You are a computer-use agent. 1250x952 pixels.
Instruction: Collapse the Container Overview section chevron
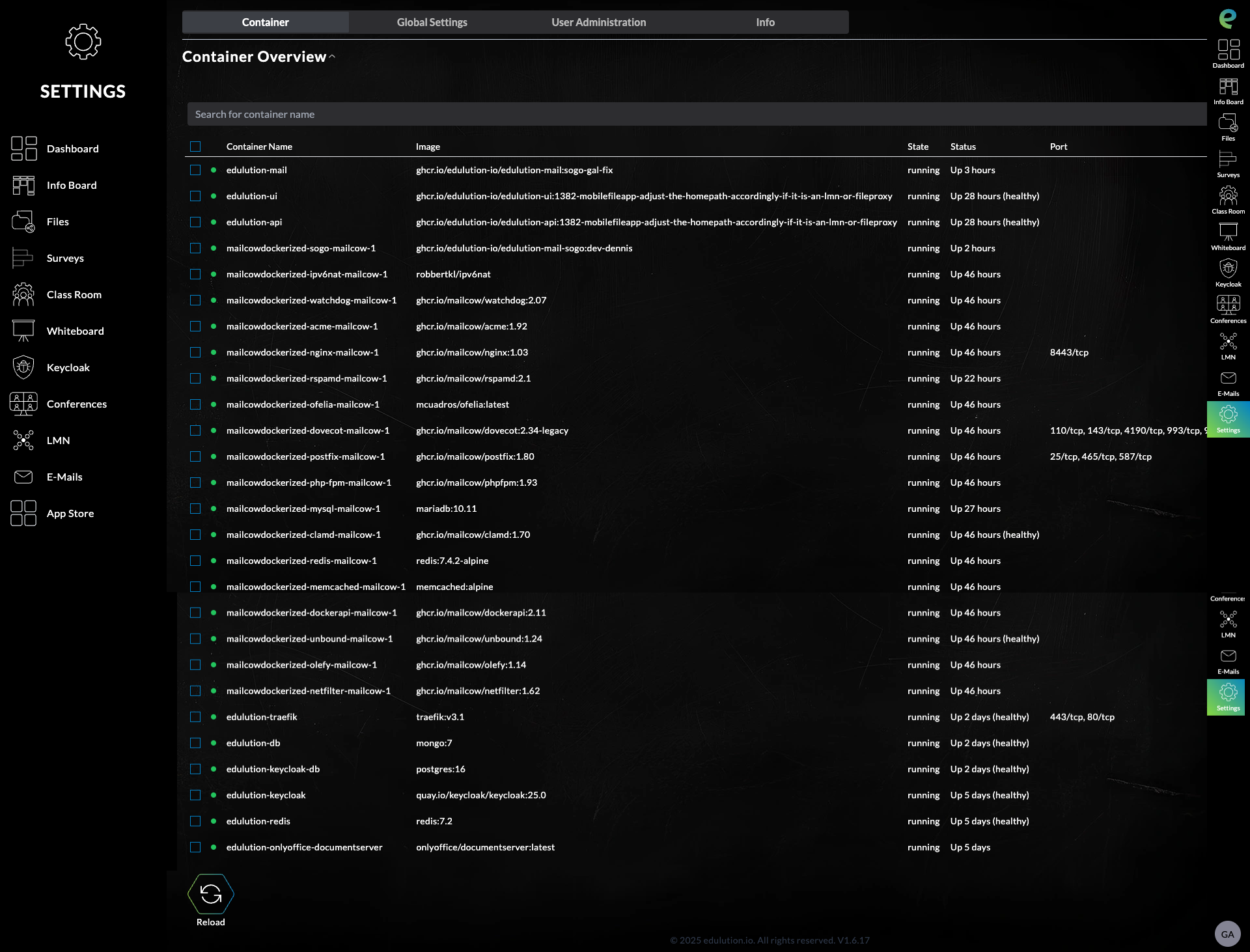[x=332, y=57]
